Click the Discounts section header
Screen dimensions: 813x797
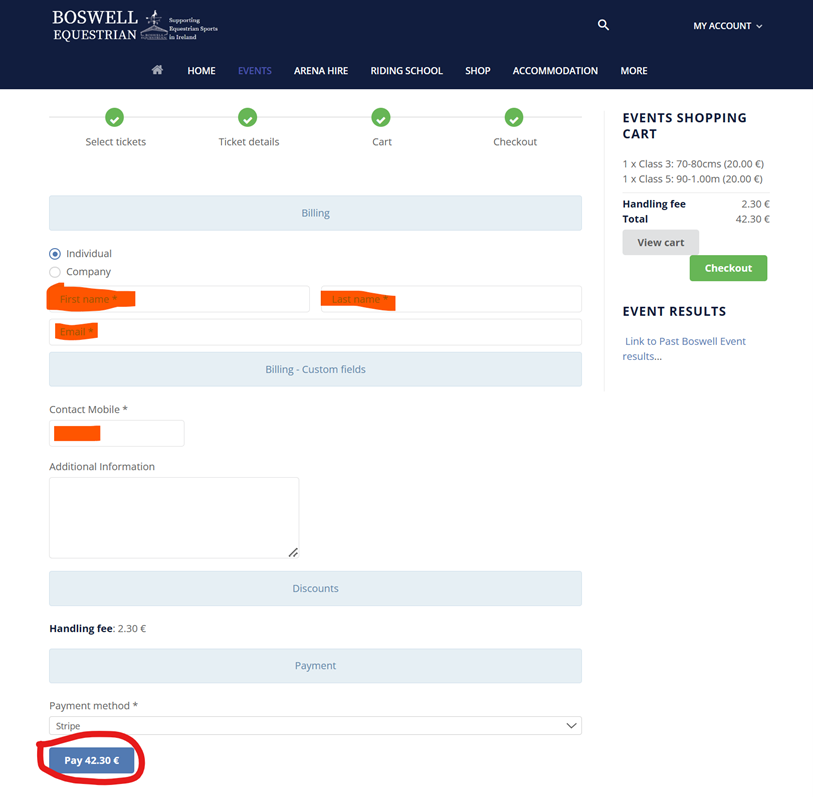(315, 589)
